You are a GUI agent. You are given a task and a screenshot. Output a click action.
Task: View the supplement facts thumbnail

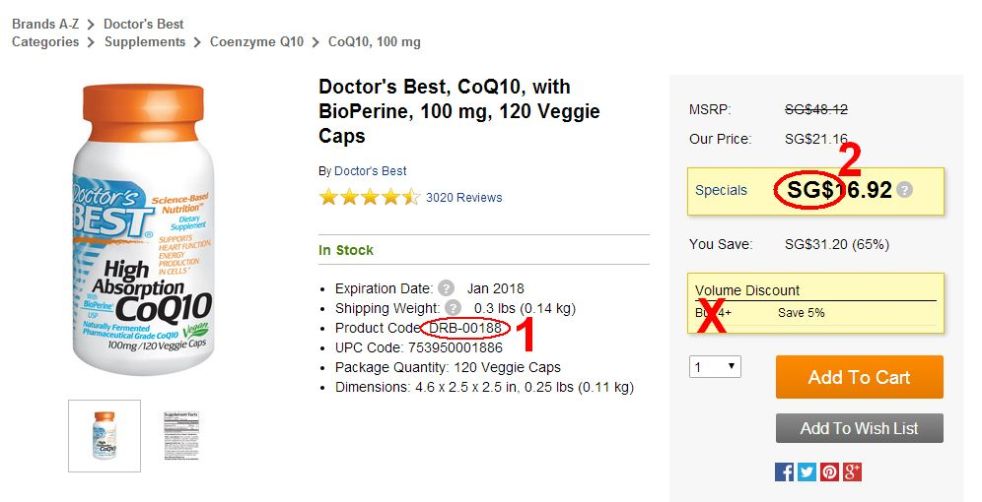182,436
